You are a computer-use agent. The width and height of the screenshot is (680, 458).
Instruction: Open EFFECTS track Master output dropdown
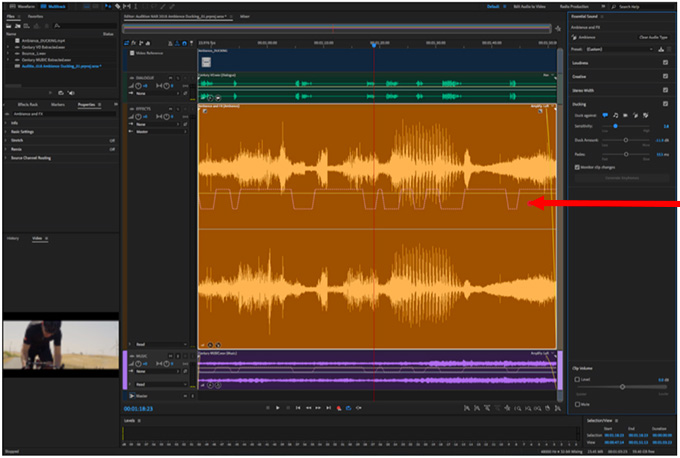pos(161,131)
